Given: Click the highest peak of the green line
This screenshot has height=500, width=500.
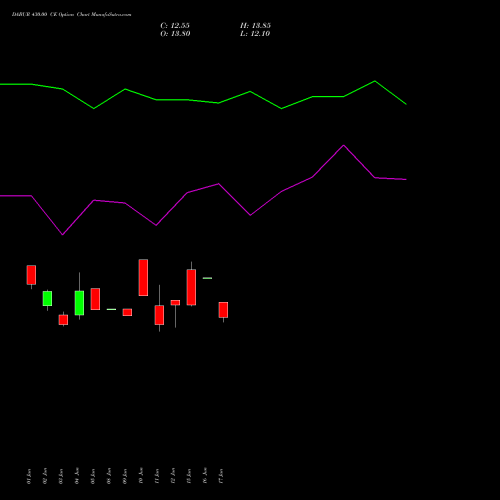Looking at the screenshot, I should 375,81.
